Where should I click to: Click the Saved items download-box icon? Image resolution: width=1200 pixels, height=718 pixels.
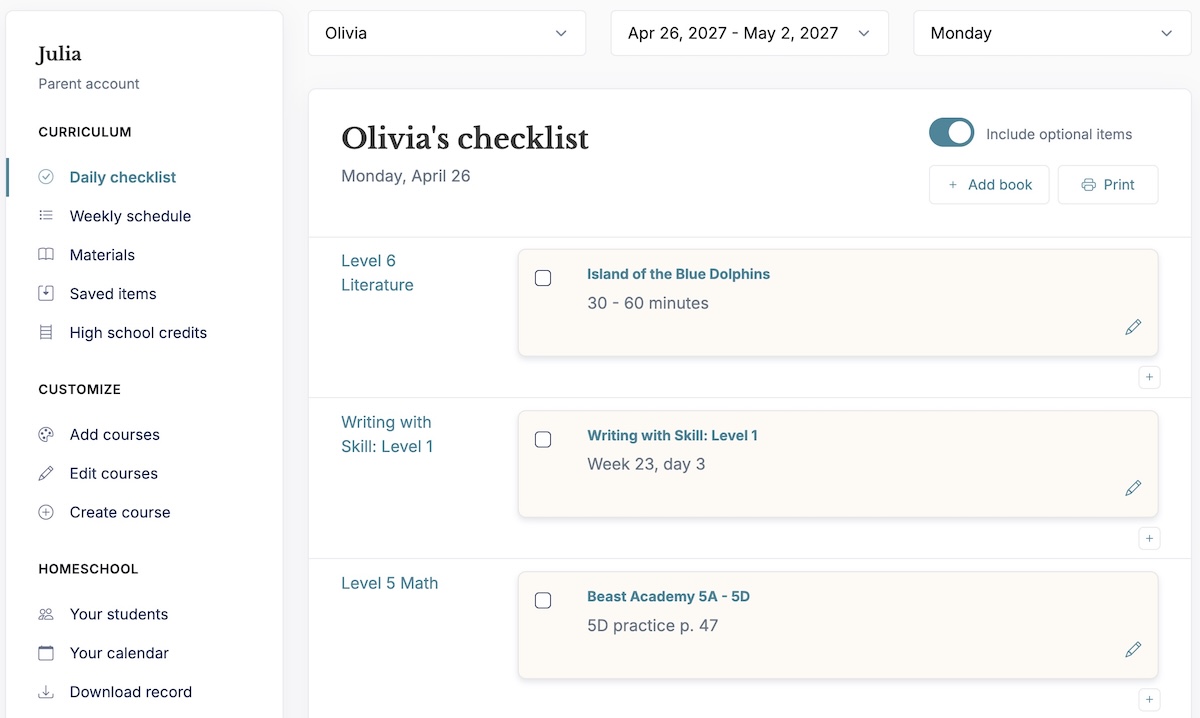(x=46, y=294)
